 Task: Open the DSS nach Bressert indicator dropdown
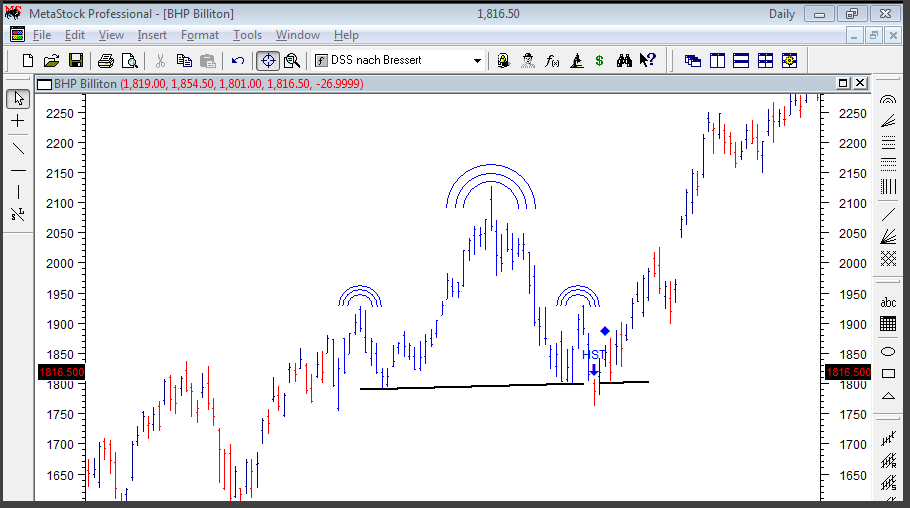click(477, 60)
